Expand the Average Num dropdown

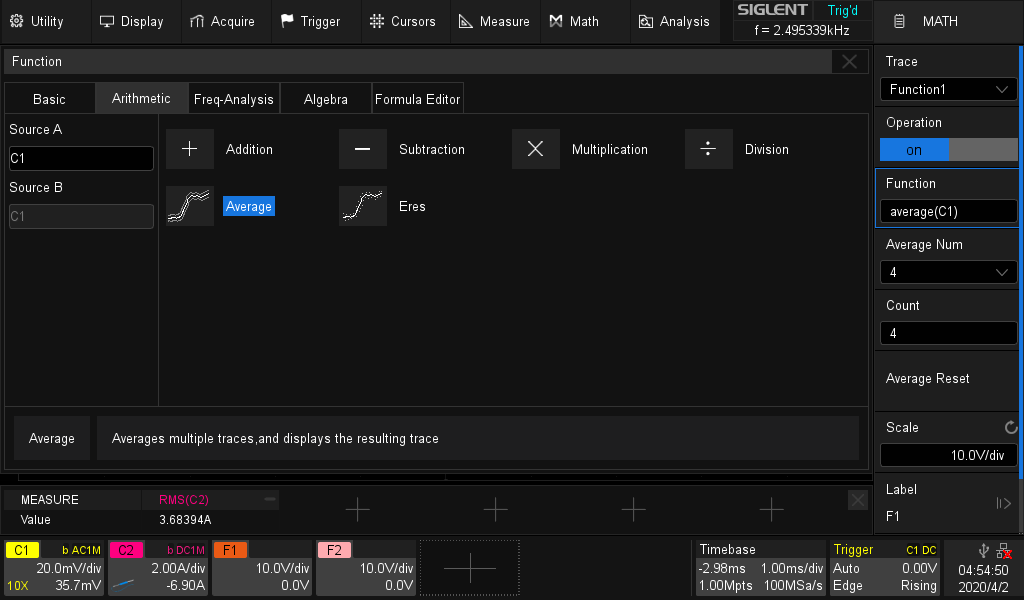(948, 272)
